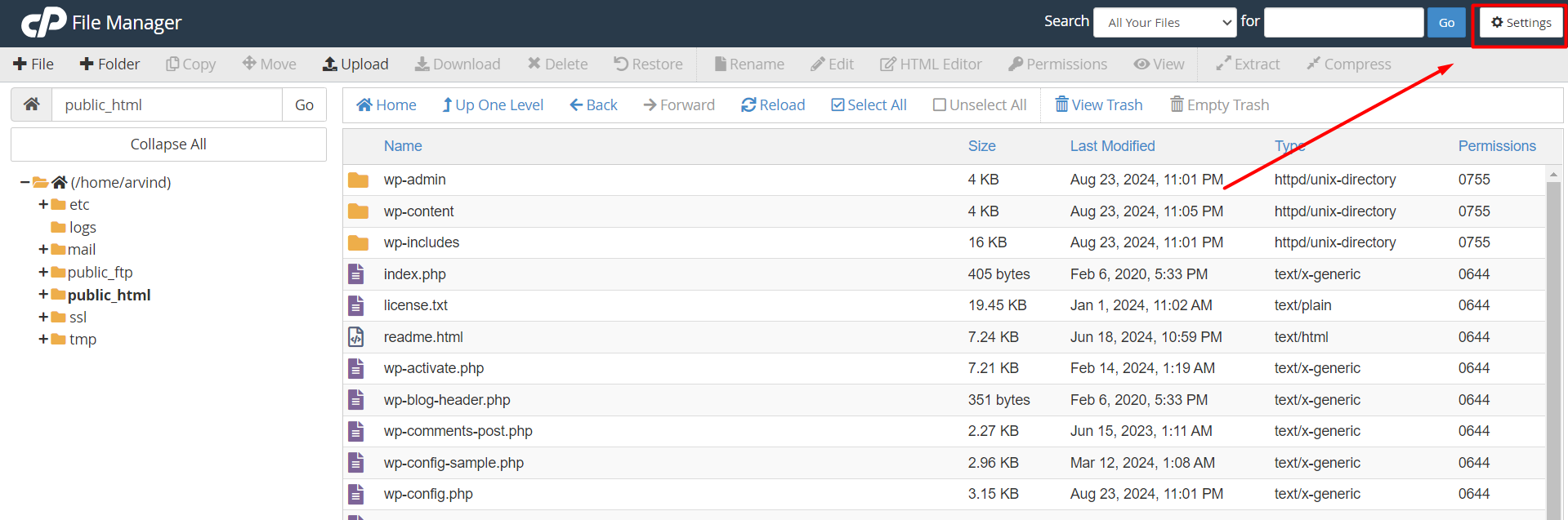Image resolution: width=1568 pixels, height=520 pixels.
Task: Click the Compress toolbar button
Action: pos(1348,64)
